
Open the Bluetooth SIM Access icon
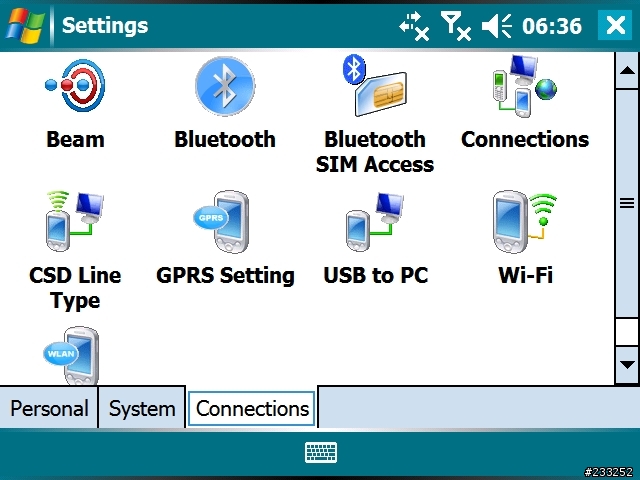pos(375,86)
